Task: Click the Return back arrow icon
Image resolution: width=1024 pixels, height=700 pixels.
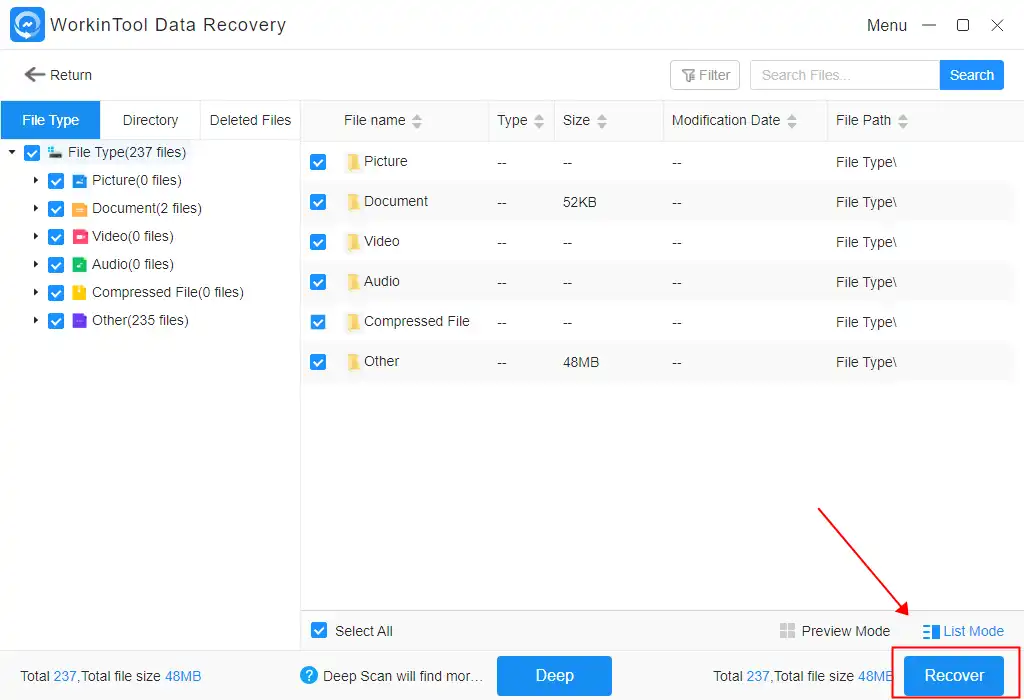Action: point(35,74)
